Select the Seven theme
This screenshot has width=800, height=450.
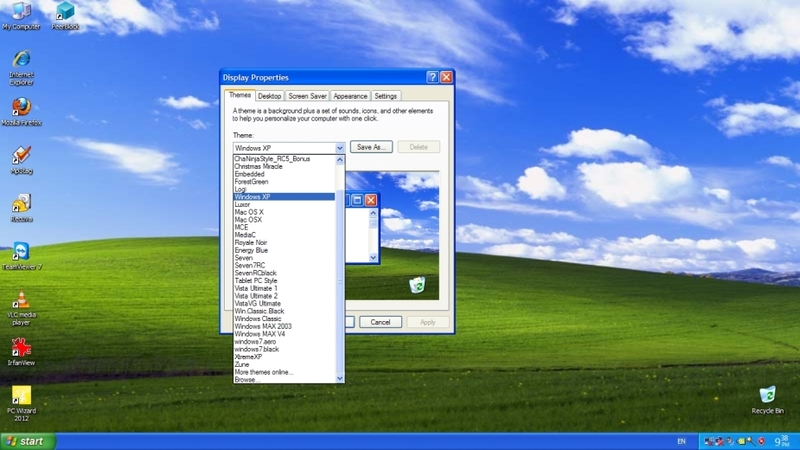point(284,258)
